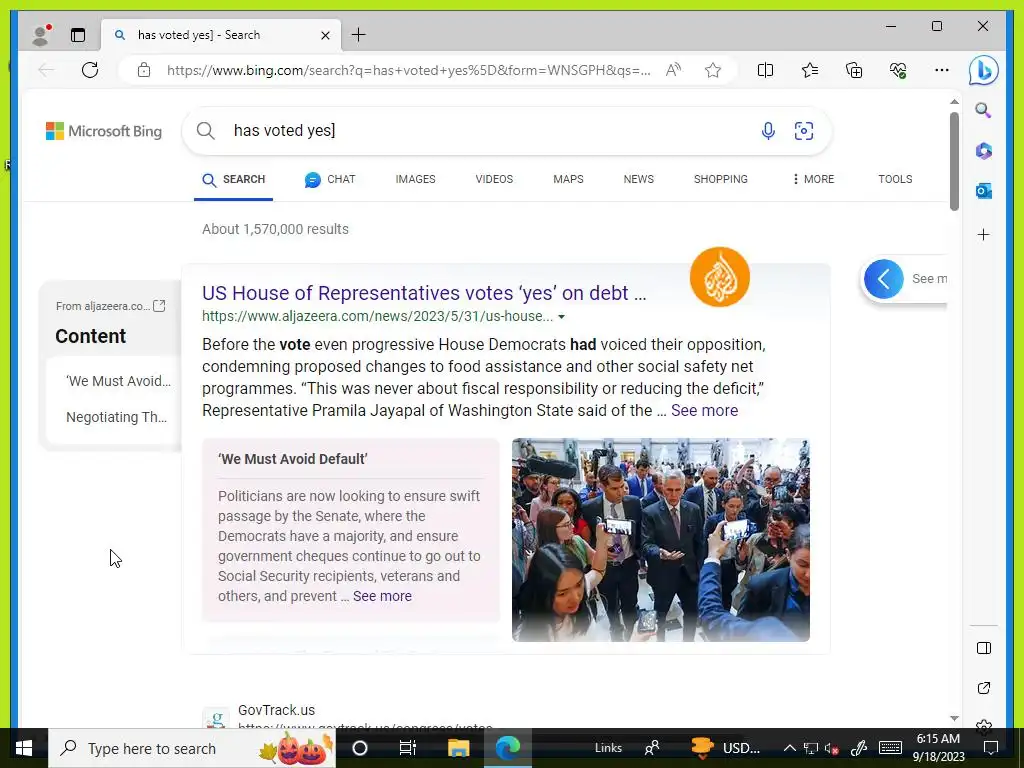Switch to the MAPS tab
The width and height of the screenshot is (1024, 768).
tap(568, 180)
